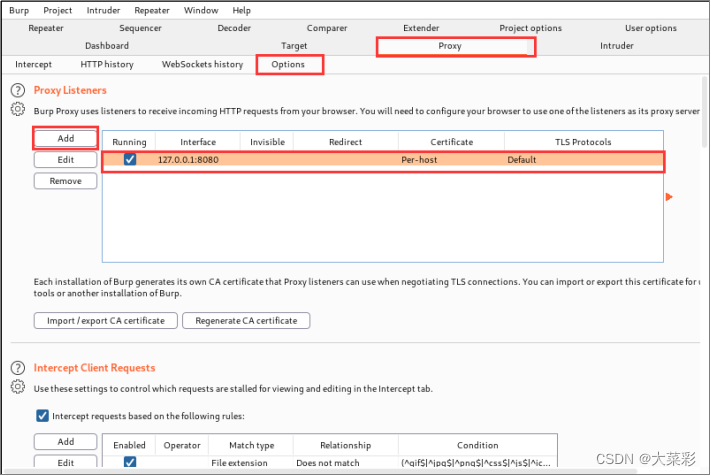Image resolution: width=711 pixels, height=476 pixels.
Task: Open the Project options tab
Action: [531, 28]
